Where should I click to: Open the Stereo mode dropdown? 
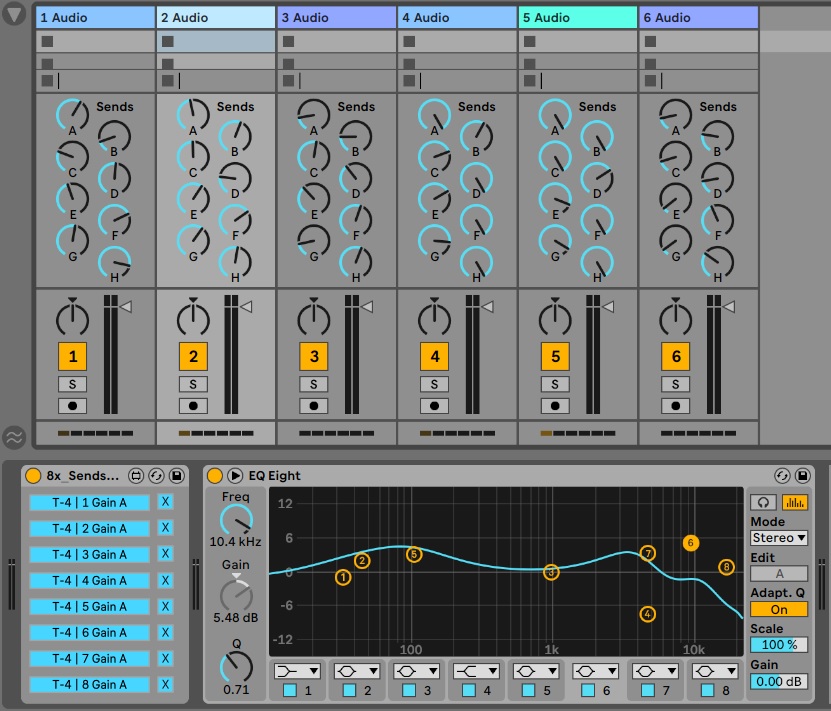pos(778,538)
